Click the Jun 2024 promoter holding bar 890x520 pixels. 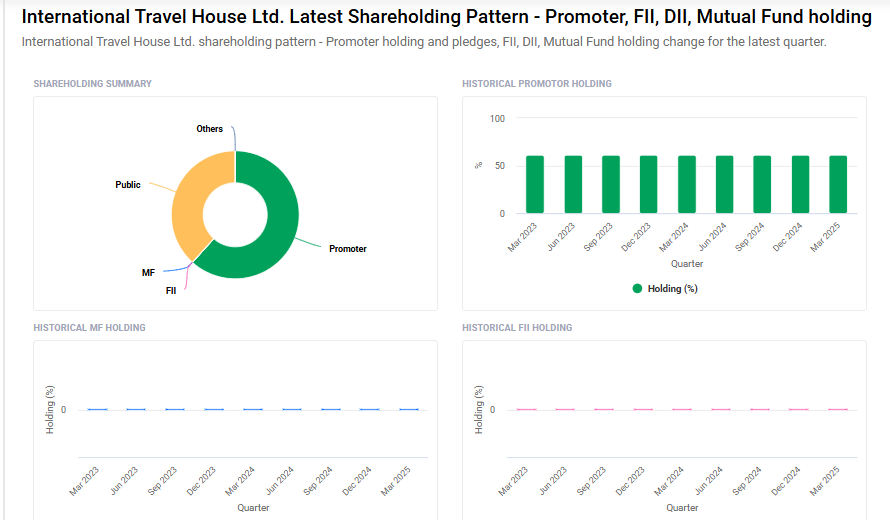pos(724,184)
